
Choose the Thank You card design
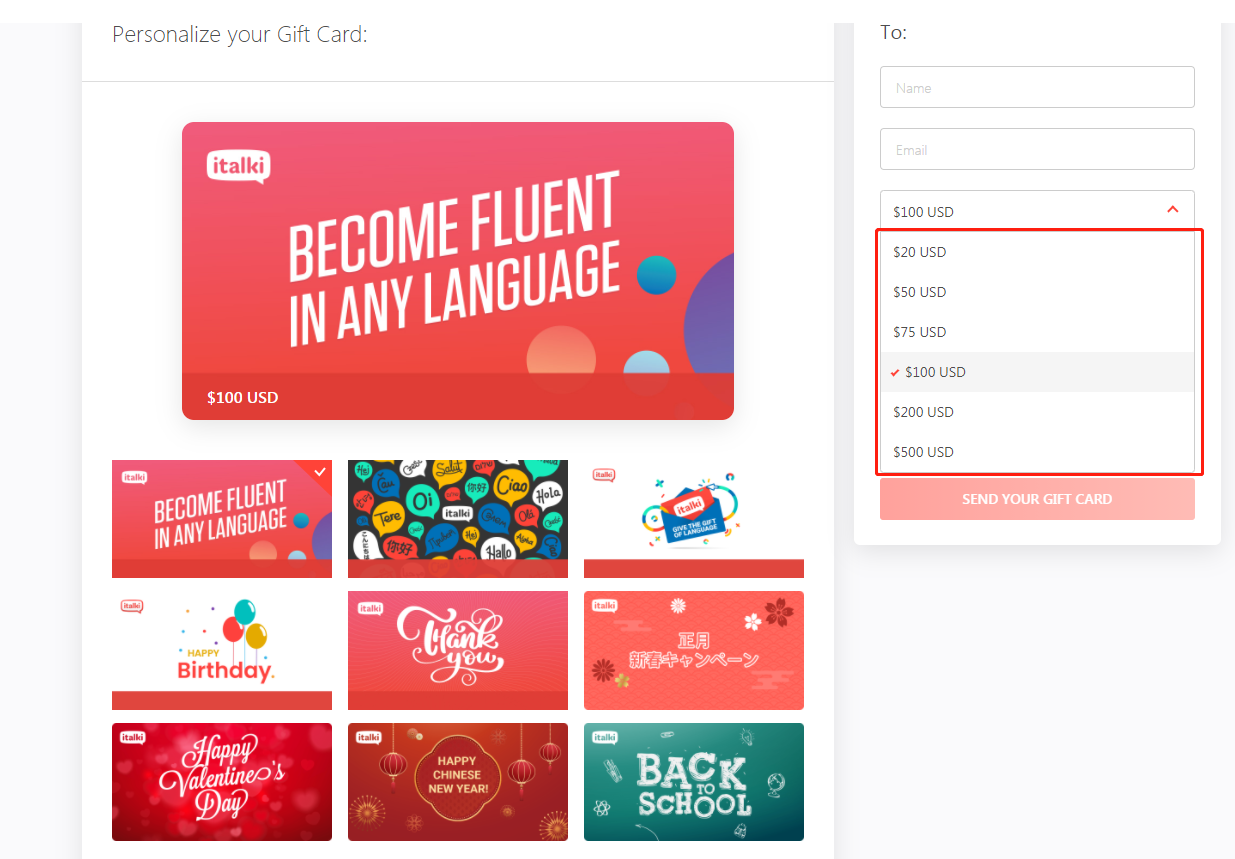tap(458, 651)
